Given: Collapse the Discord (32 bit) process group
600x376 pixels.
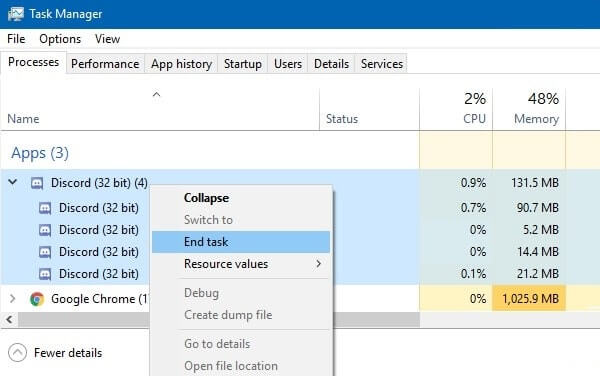Looking at the screenshot, I should [13, 182].
